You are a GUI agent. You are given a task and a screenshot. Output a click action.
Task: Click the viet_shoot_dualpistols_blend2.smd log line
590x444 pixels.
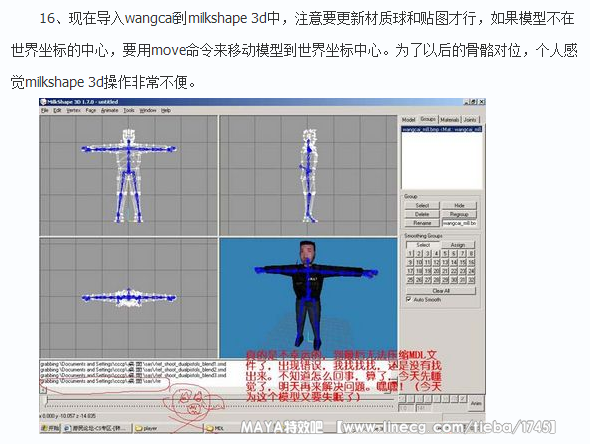point(133,370)
